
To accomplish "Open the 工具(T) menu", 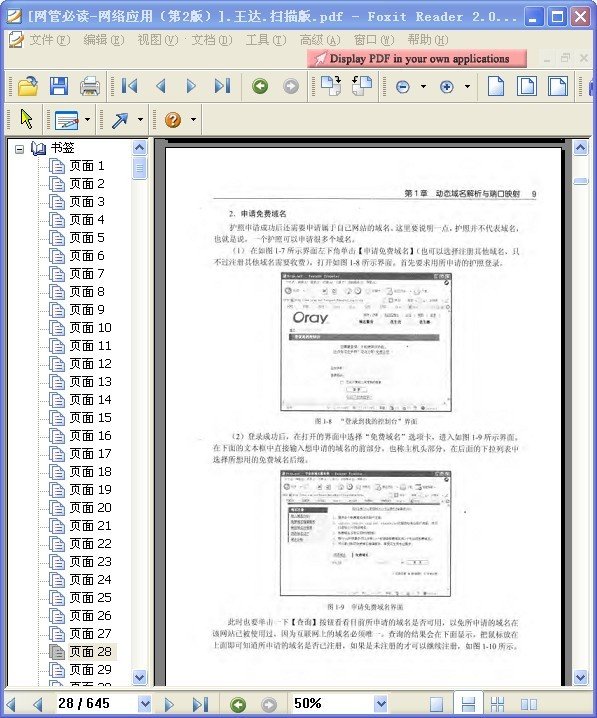I will pos(266,40).
